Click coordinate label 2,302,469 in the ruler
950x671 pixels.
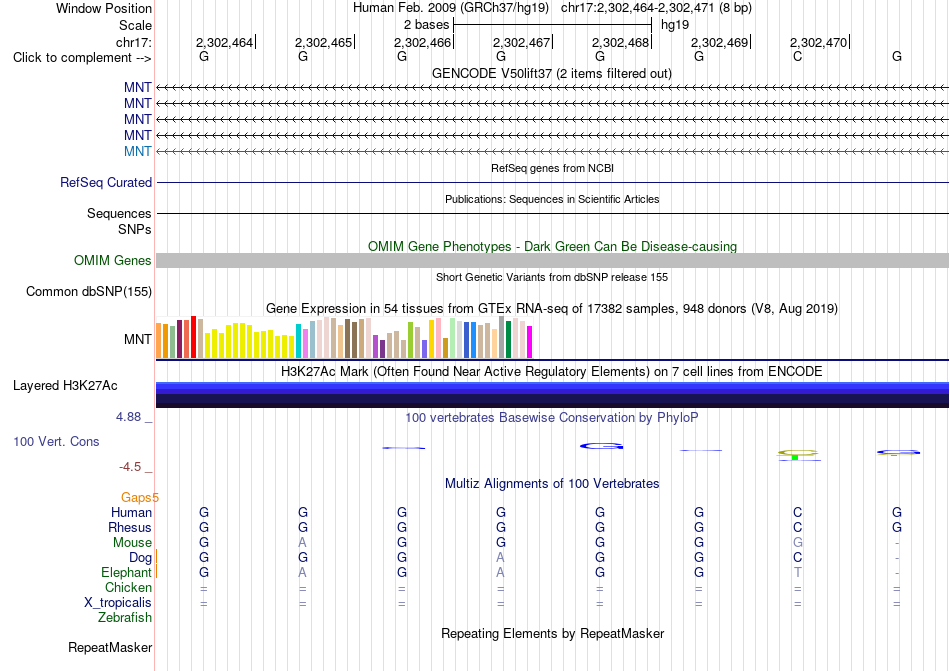(719, 42)
